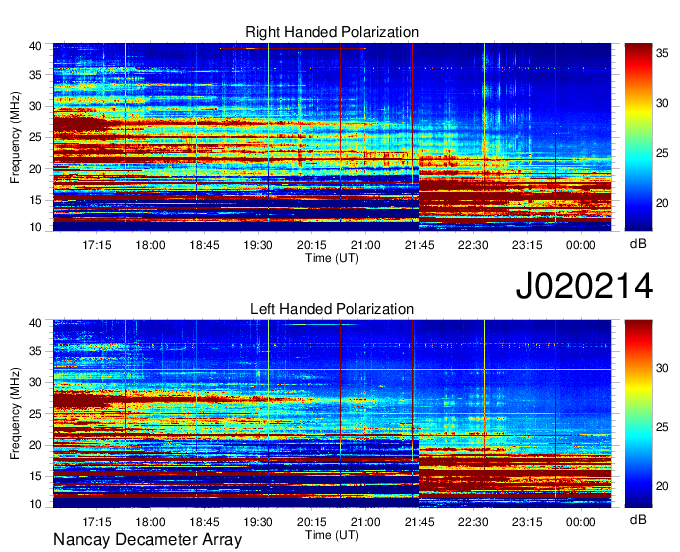Click the 21:00 time tick on the left-handed plot
The height and width of the screenshot is (552, 680).
coord(365,522)
